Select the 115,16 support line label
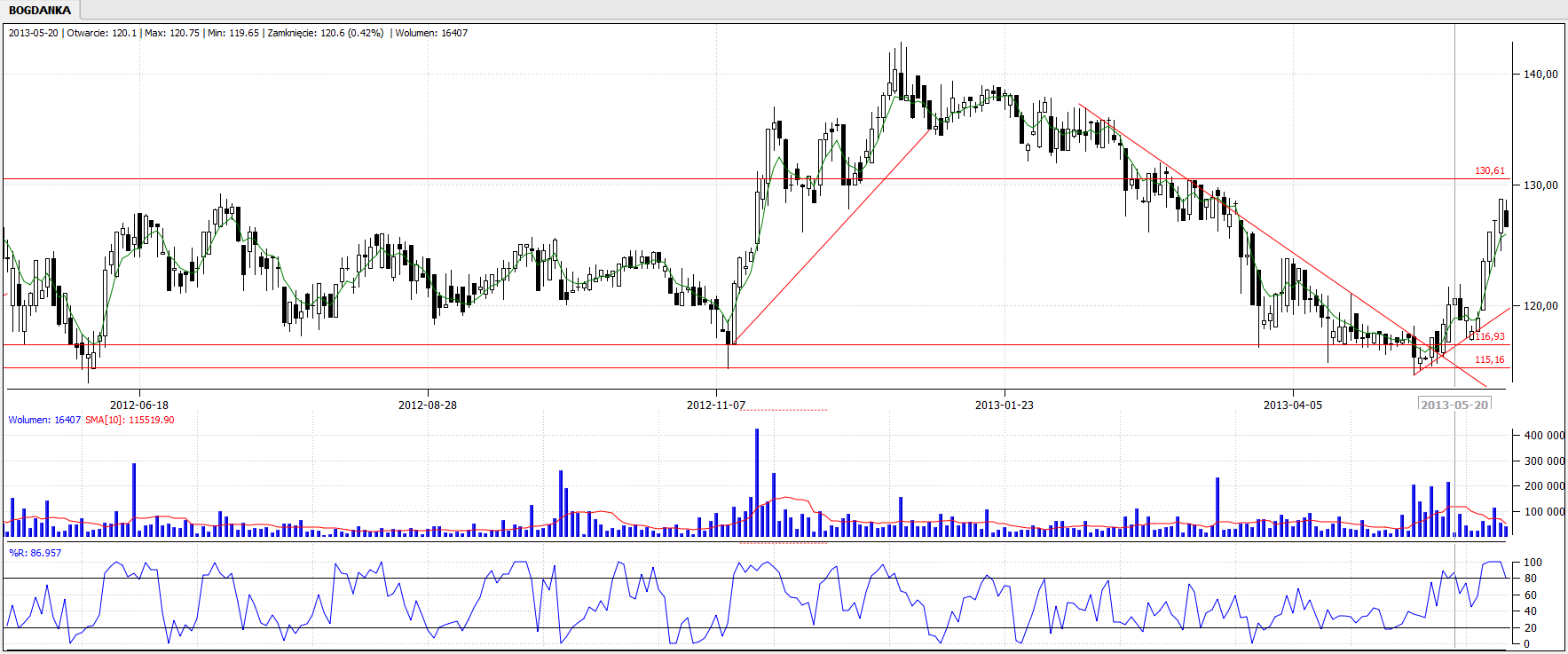 point(1490,359)
